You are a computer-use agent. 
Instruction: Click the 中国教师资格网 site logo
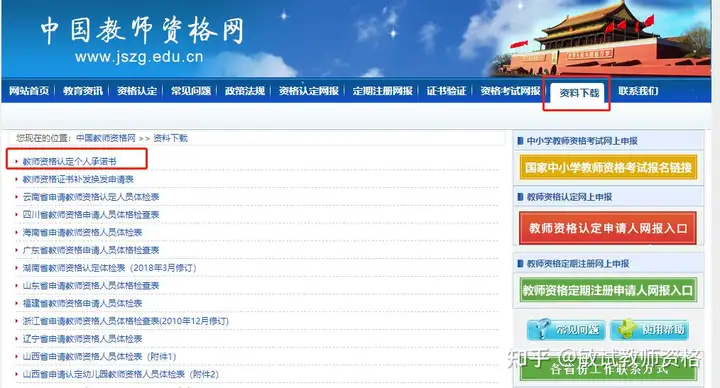[x=142, y=31]
